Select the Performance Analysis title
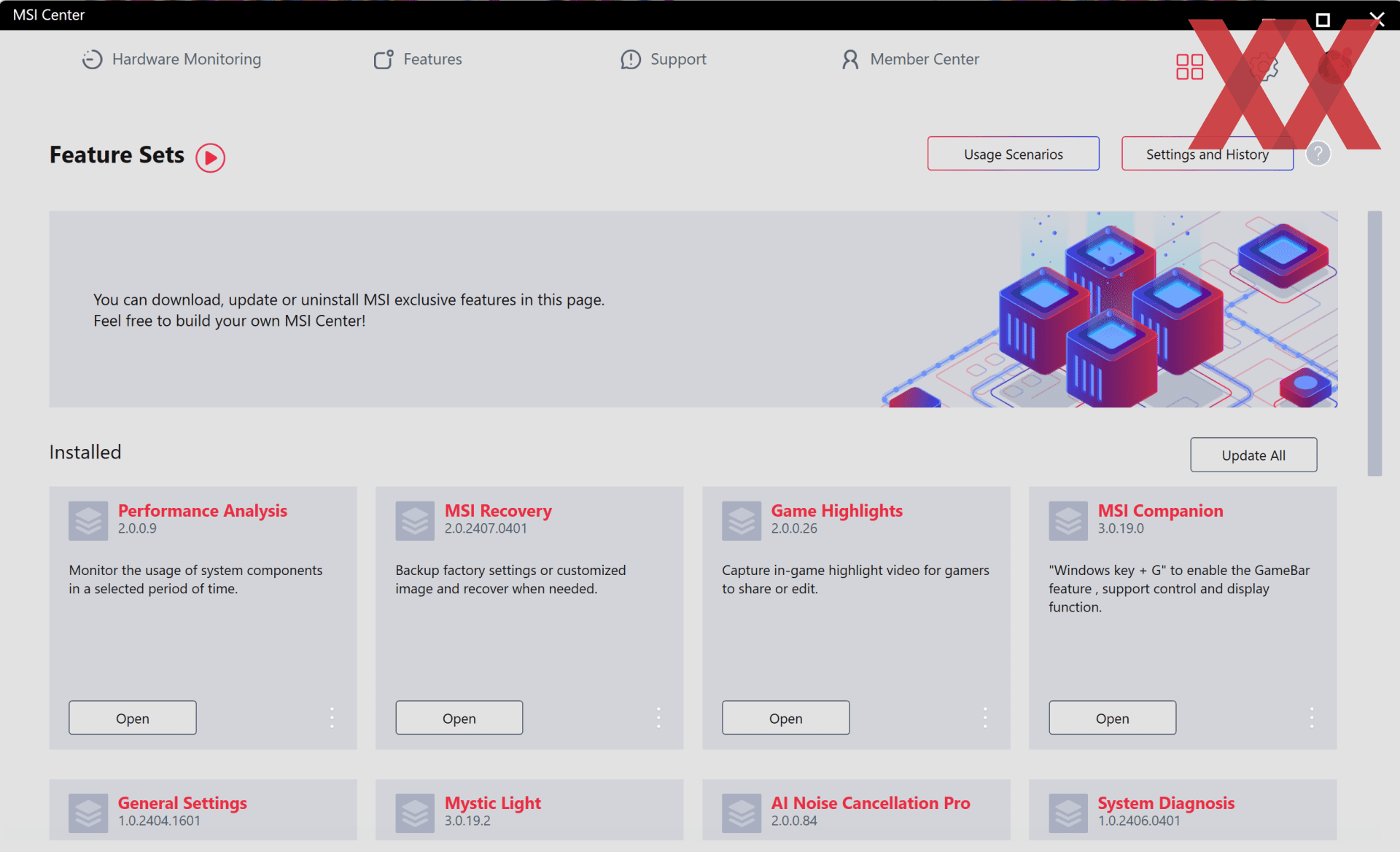 pos(203,510)
